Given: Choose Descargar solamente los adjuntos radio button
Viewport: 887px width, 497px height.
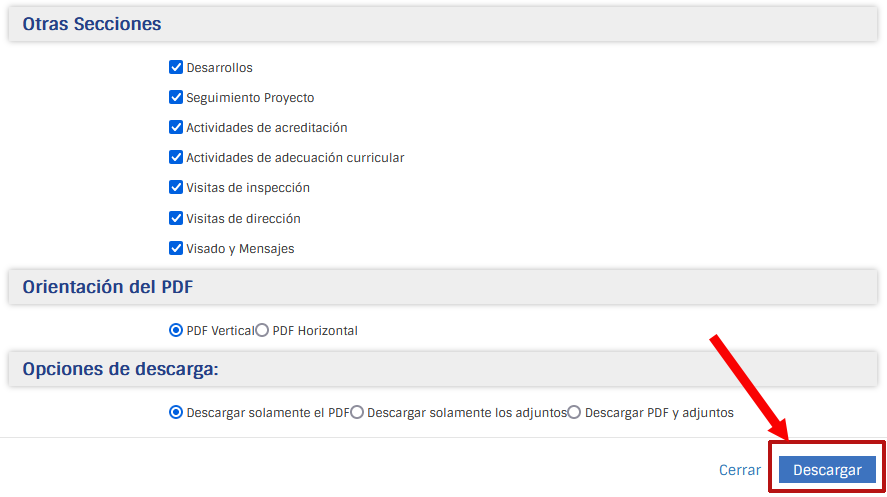Looking at the screenshot, I should coord(357,412).
